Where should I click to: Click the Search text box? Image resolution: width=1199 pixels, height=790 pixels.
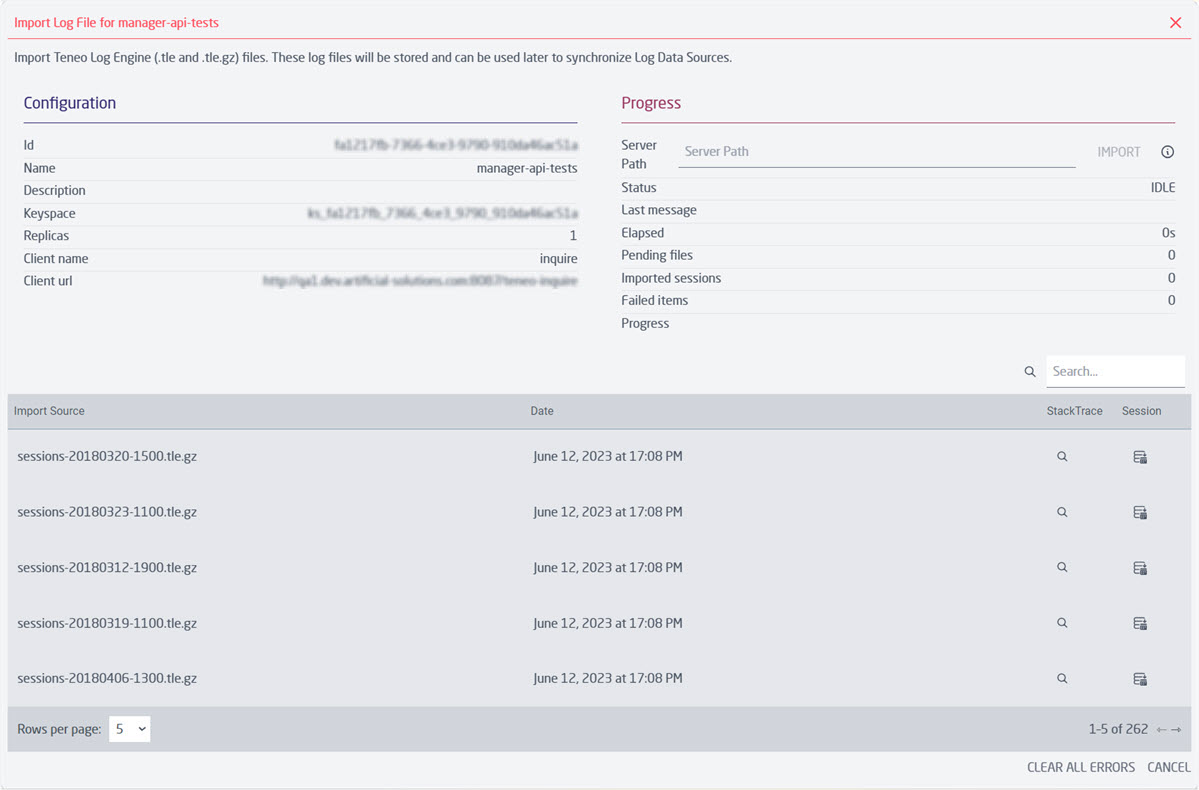coord(1115,371)
